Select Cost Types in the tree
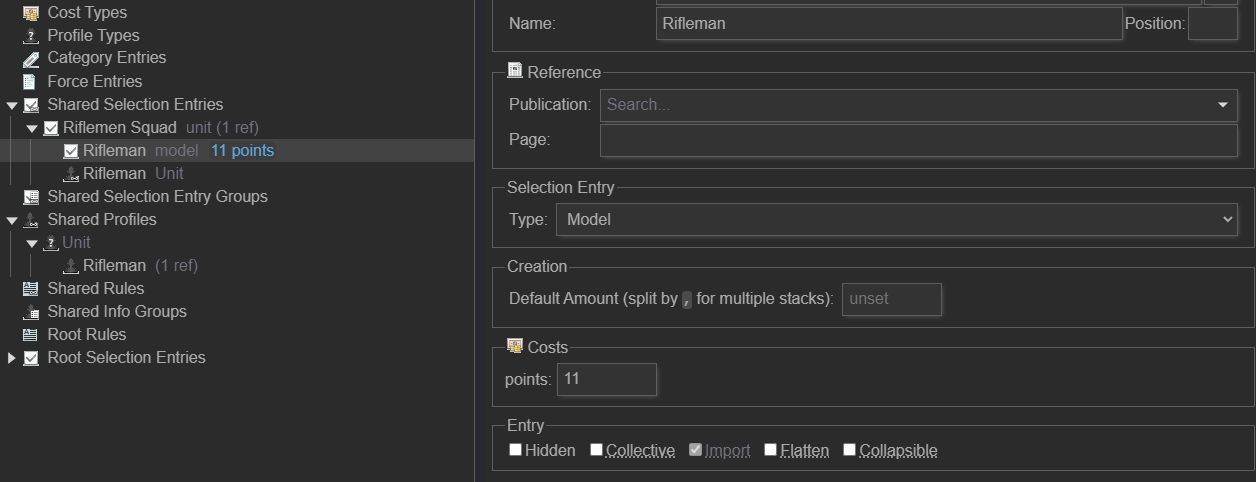Screen dimensions: 1256x482 coord(87,13)
